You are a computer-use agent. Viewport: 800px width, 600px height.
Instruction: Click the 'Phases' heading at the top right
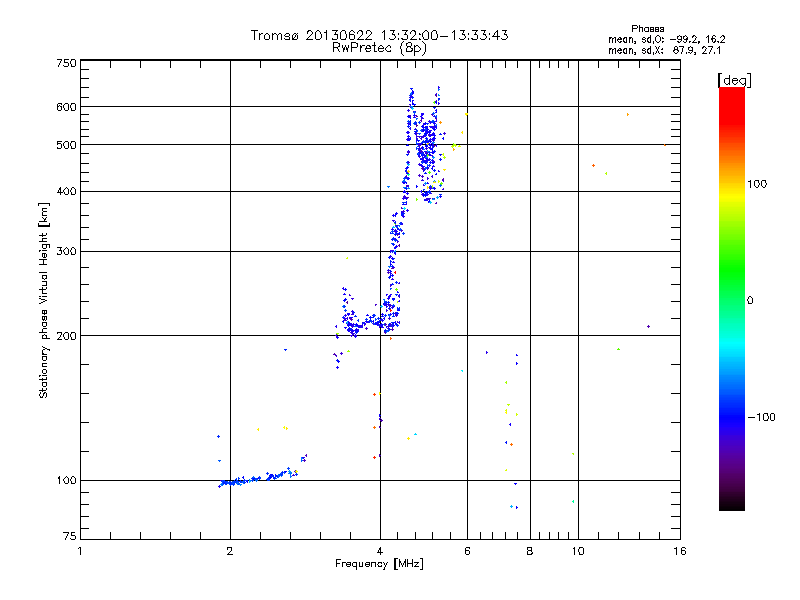click(647, 29)
